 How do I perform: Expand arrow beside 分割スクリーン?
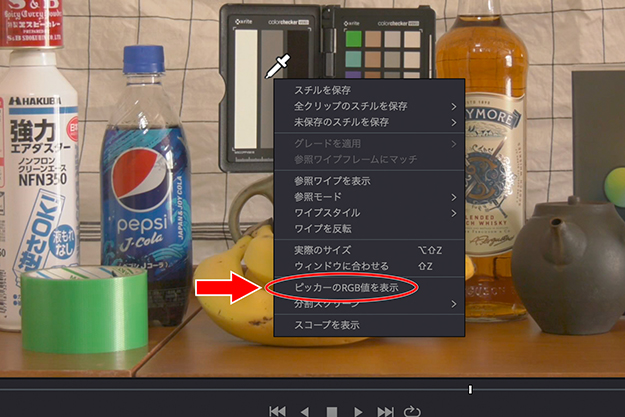coord(454,304)
